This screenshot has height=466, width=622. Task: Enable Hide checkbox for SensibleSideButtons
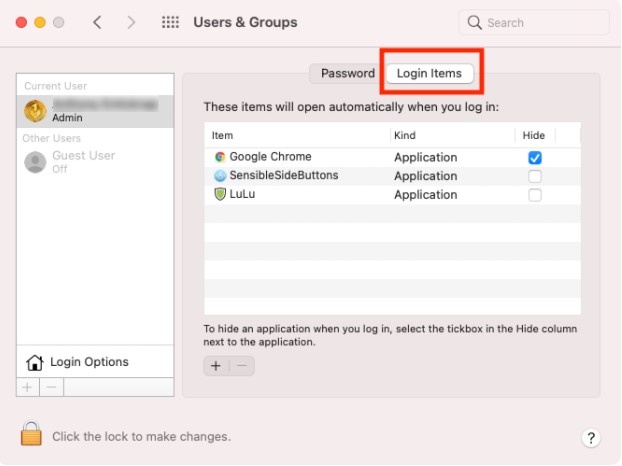pyautogui.click(x=535, y=176)
